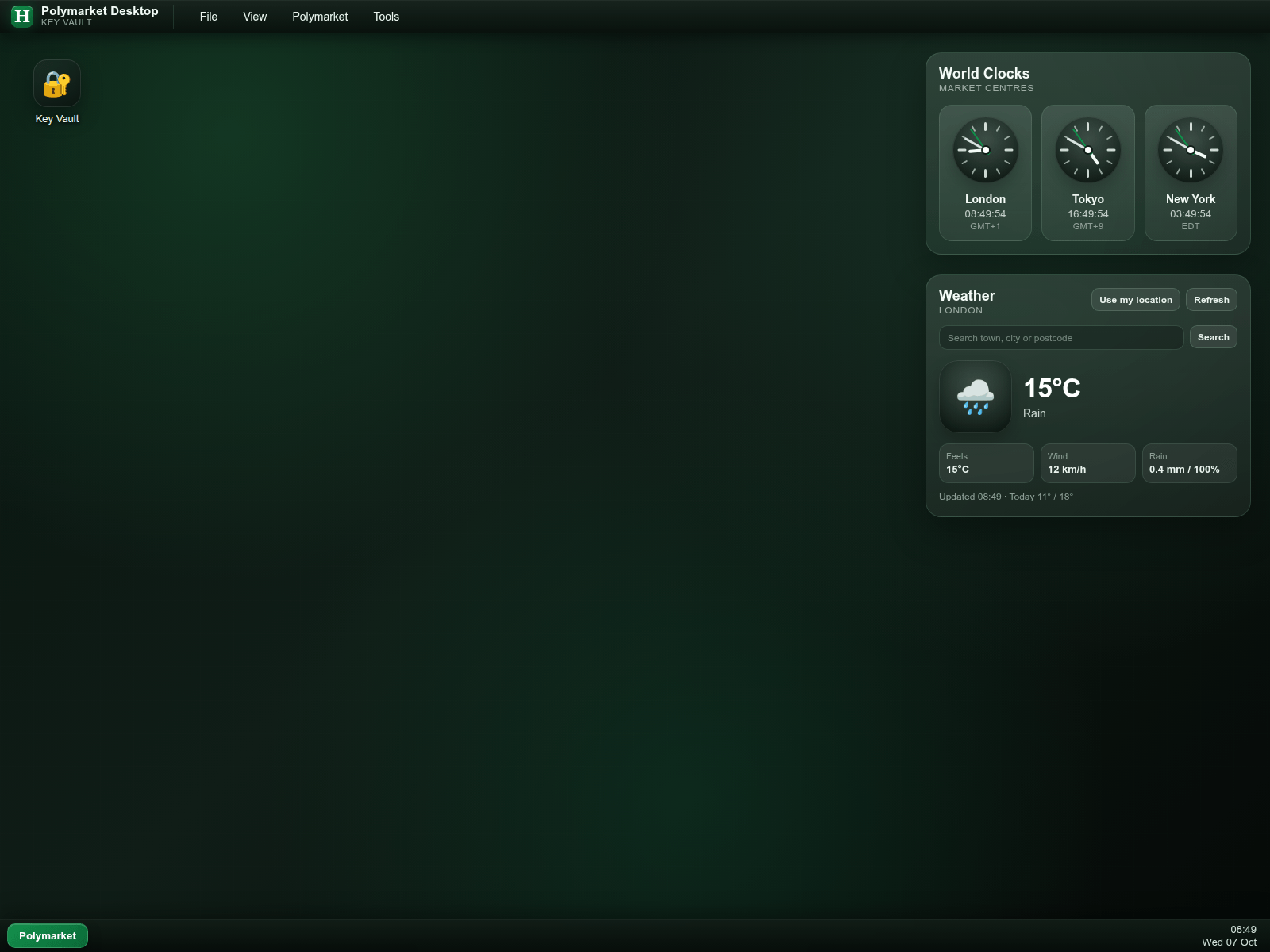The width and height of the screenshot is (1270, 952).
Task: Open the File menu
Action: pyautogui.click(x=209, y=17)
